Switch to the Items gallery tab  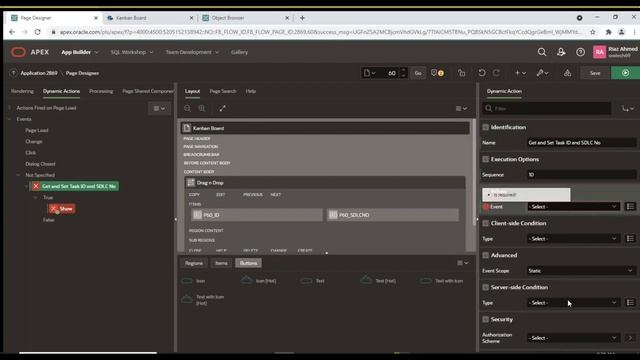pyautogui.click(x=221, y=263)
